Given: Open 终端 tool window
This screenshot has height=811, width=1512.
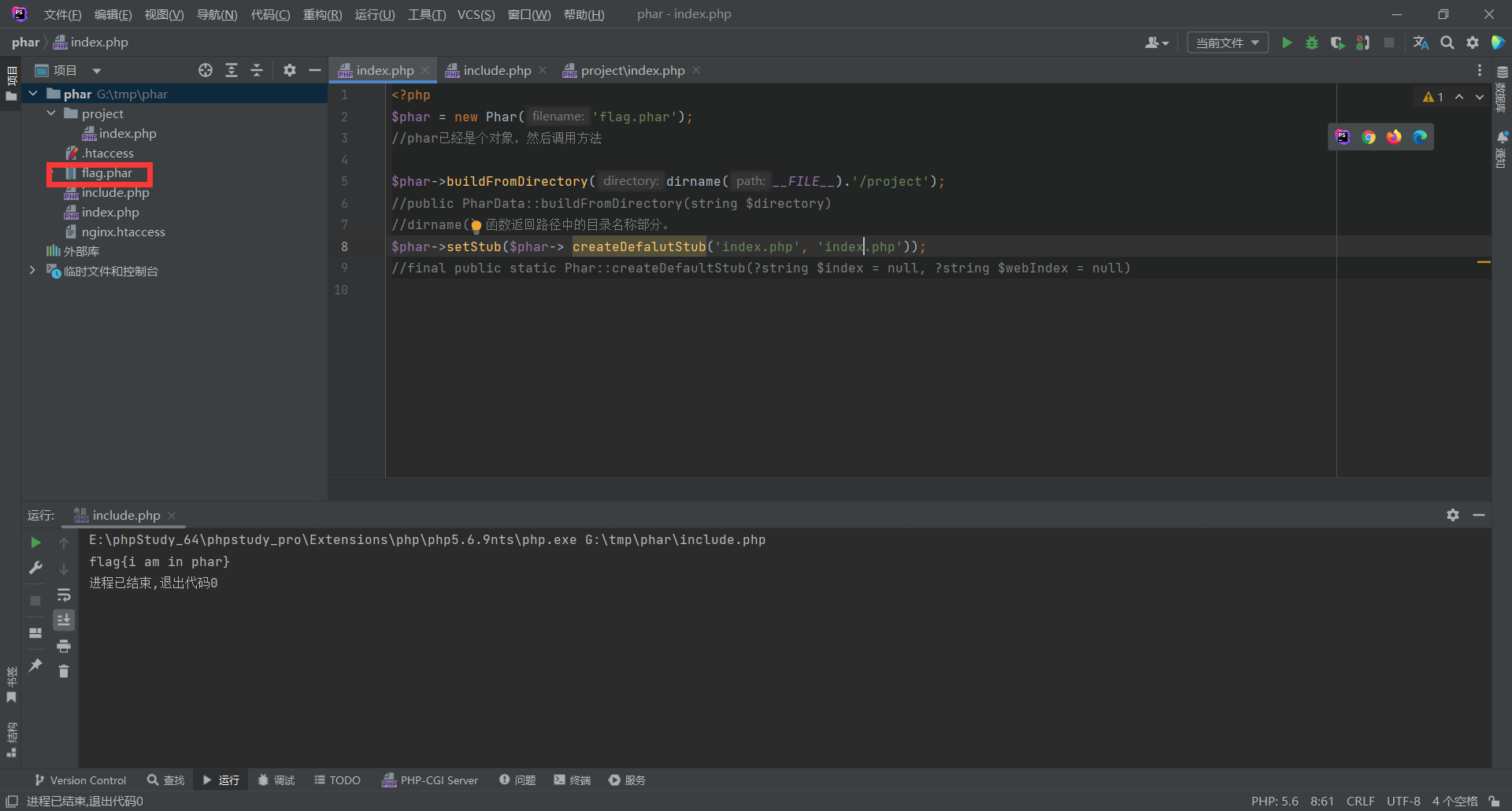Looking at the screenshot, I should pyautogui.click(x=572, y=780).
